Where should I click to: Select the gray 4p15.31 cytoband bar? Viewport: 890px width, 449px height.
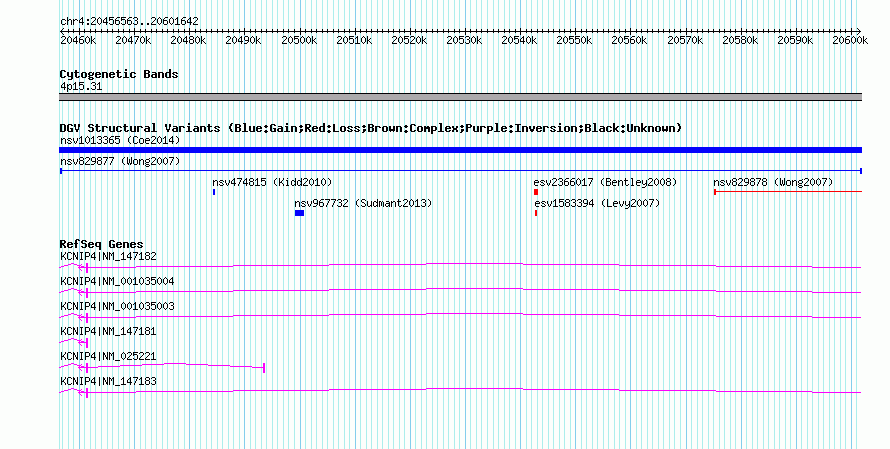coord(460,97)
